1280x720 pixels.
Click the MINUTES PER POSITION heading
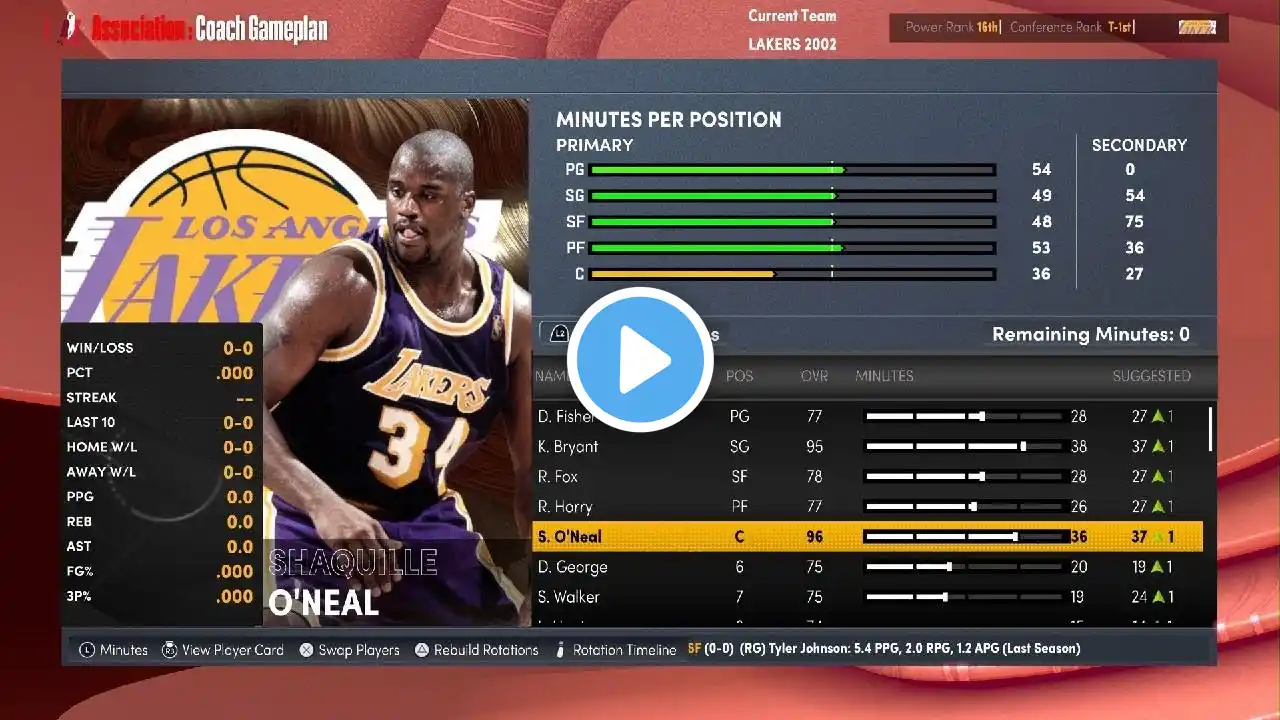(669, 120)
